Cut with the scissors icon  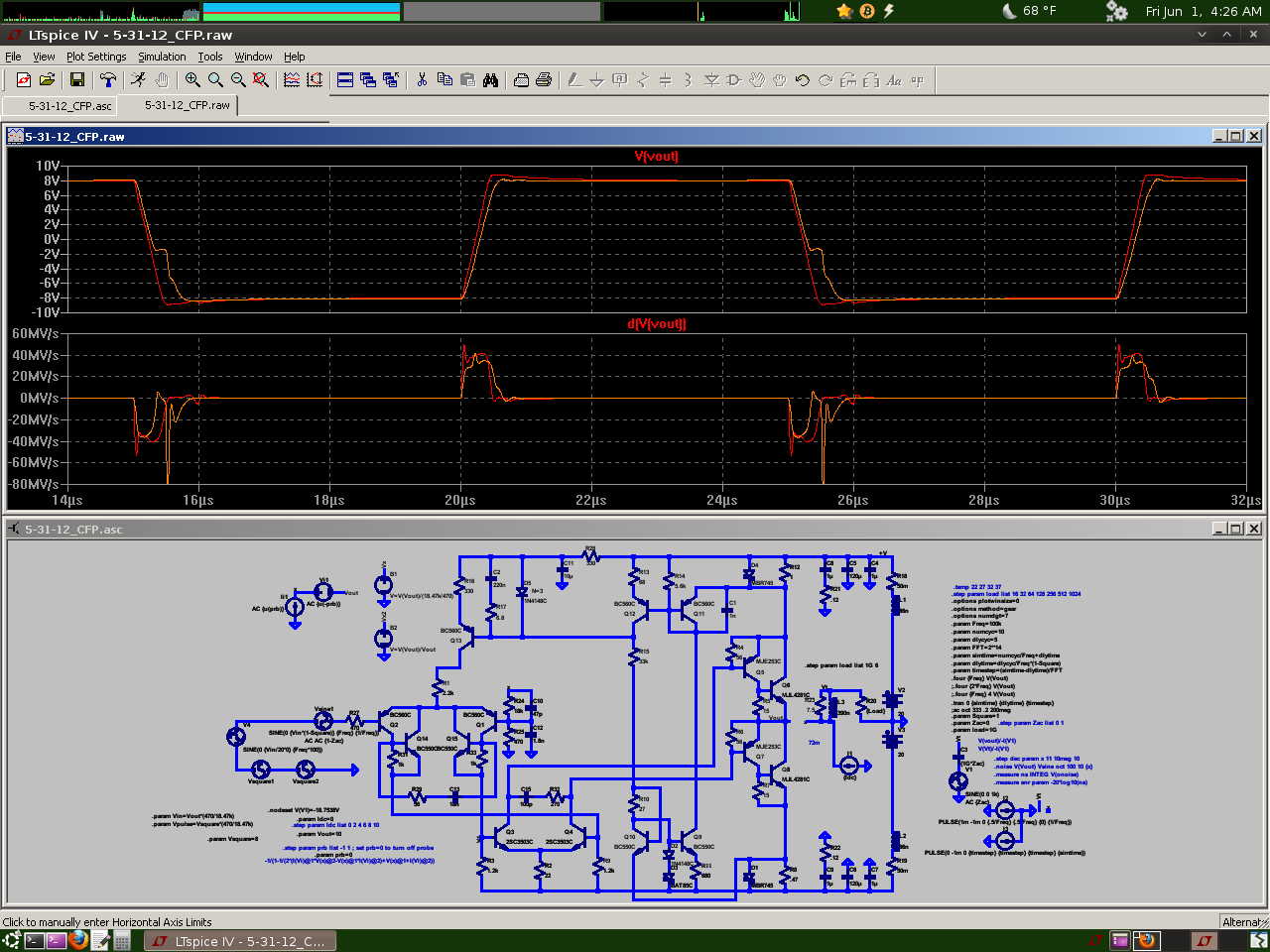point(422,80)
